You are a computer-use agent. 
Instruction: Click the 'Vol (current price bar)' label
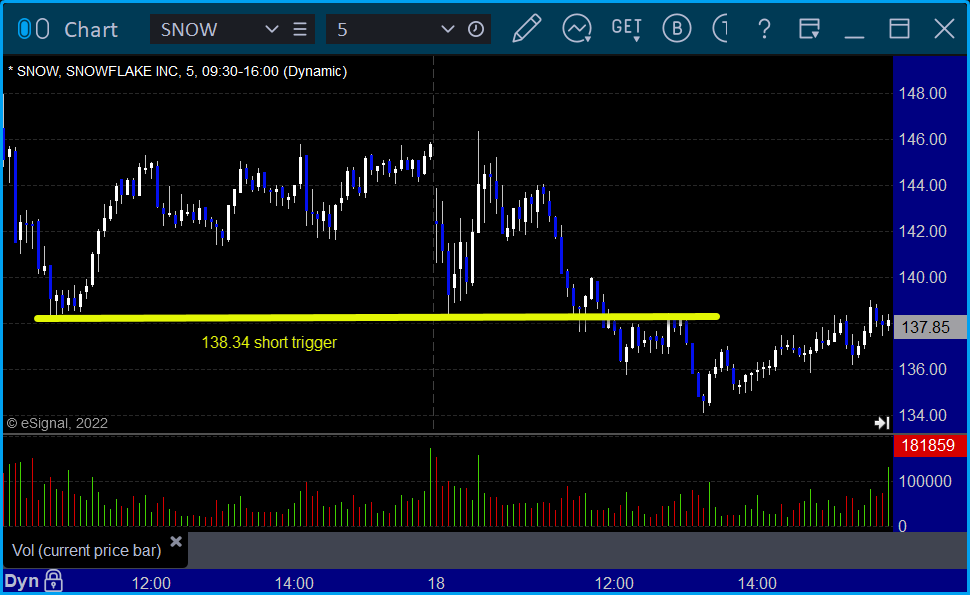87,550
